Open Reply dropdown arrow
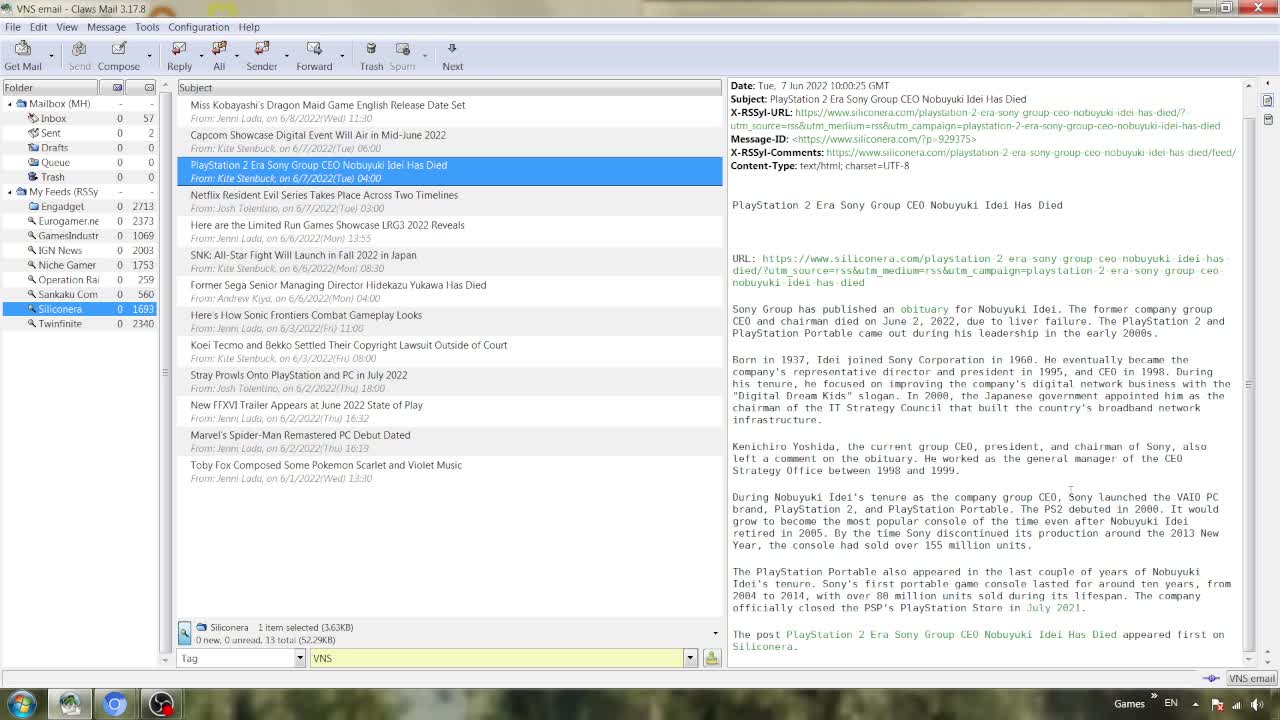 201,55
